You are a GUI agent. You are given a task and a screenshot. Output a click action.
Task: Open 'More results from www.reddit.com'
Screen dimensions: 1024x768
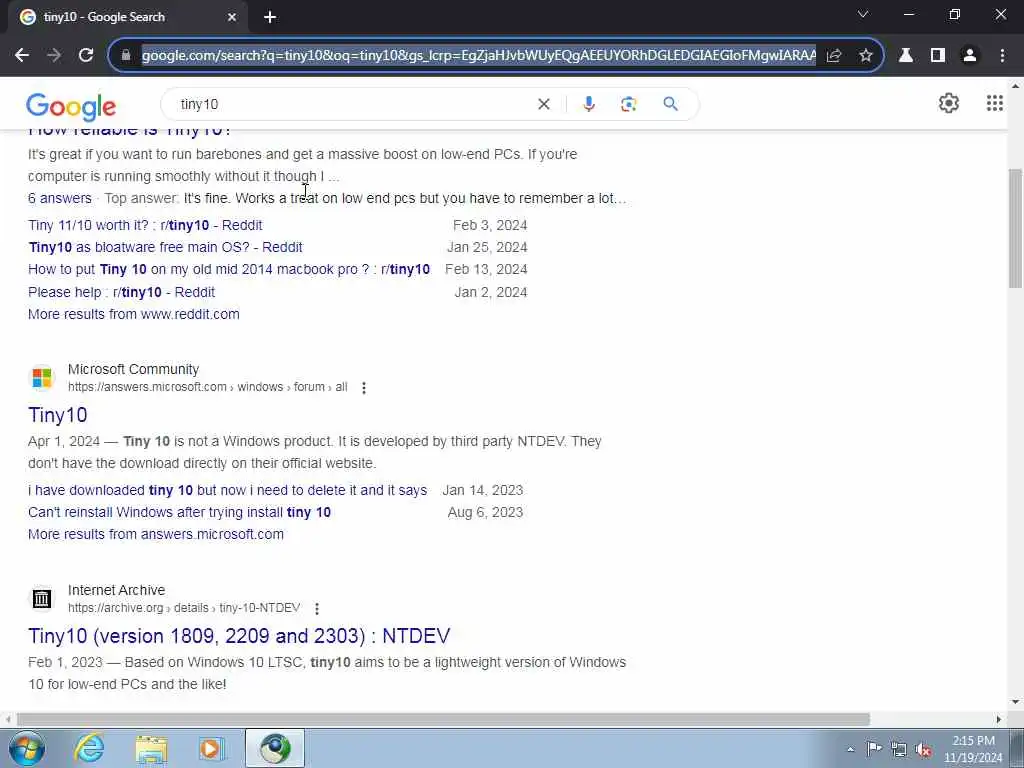coord(133,314)
